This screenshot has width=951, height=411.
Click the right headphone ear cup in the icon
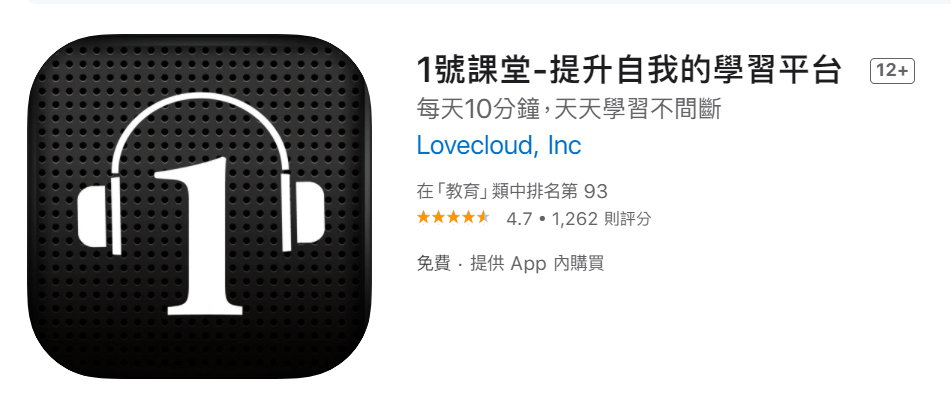[303, 216]
